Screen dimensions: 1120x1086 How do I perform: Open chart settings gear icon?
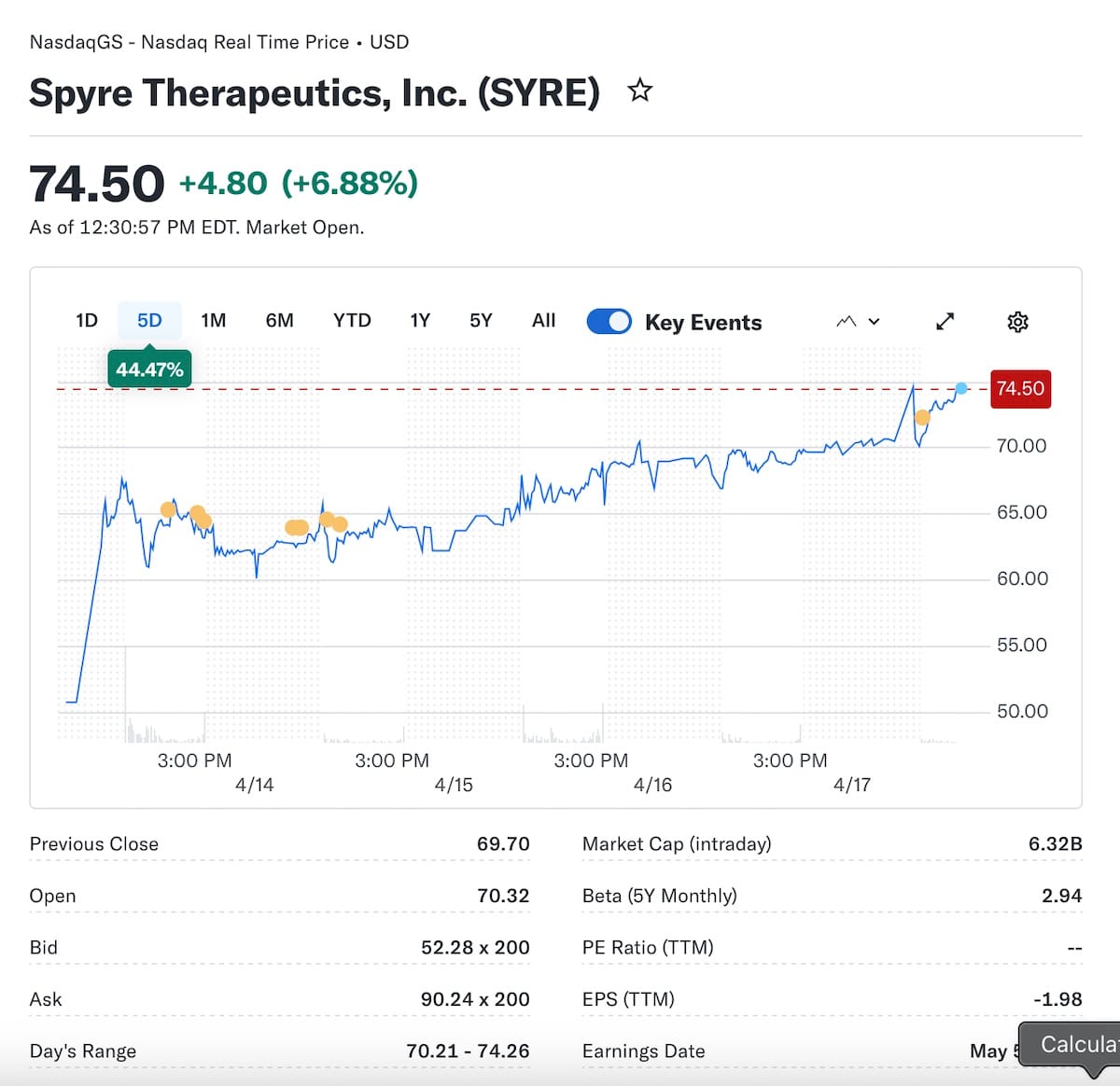click(1017, 322)
